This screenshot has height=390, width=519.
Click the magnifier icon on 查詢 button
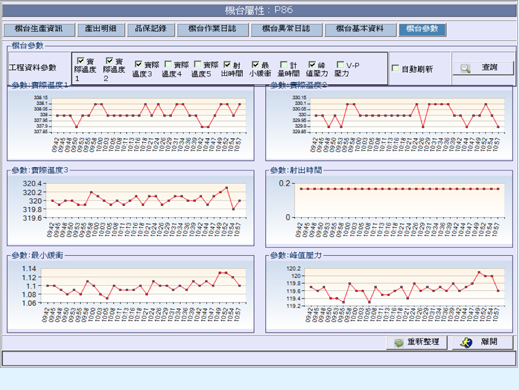coord(465,68)
